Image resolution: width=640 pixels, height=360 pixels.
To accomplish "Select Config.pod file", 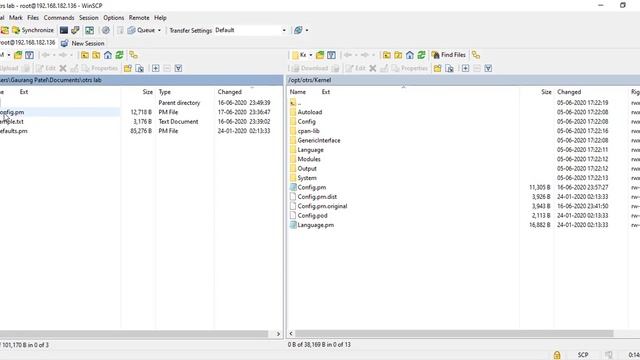I will point(312,216).
